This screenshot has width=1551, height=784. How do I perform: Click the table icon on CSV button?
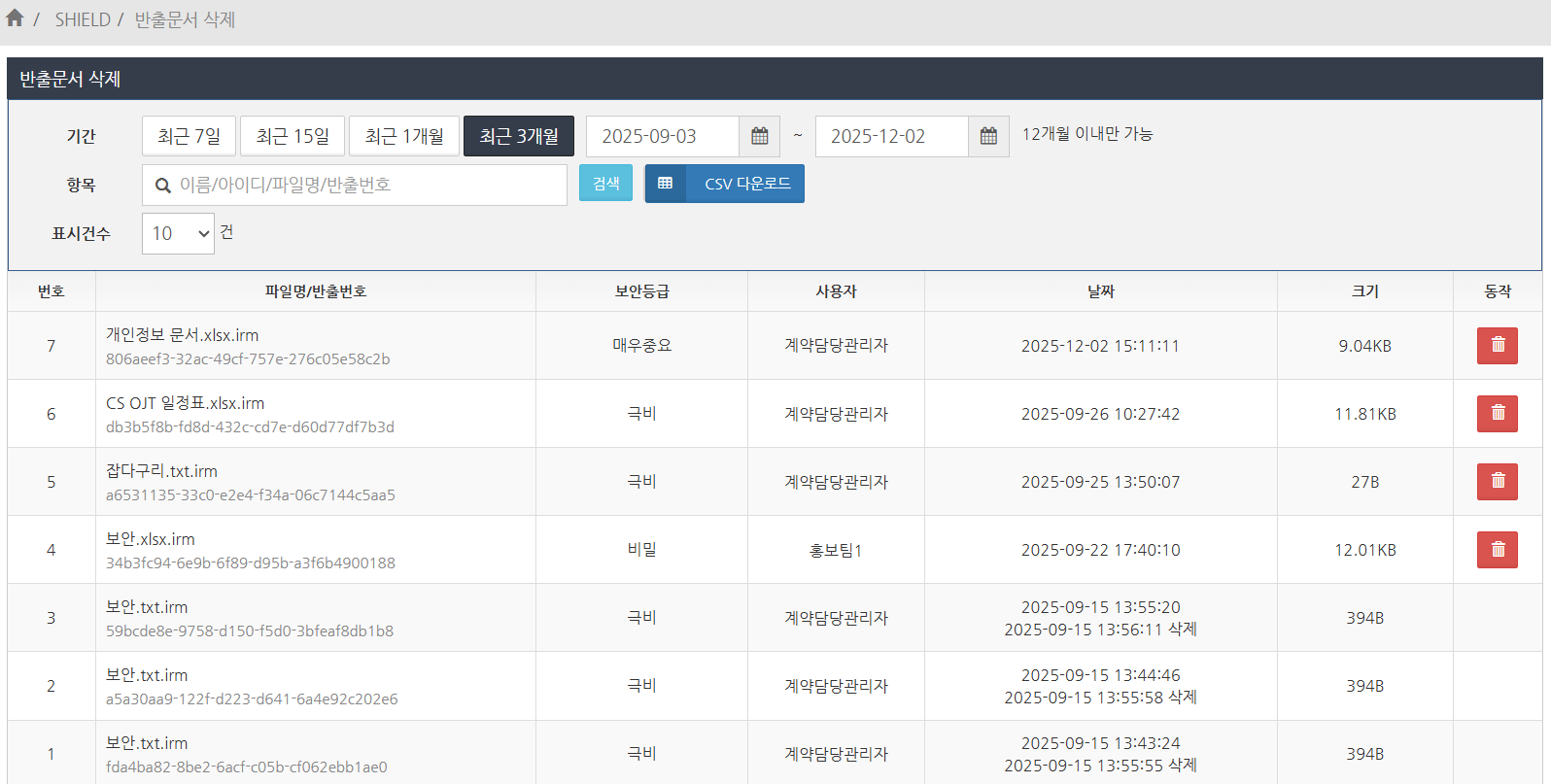[x=666, y=184]
